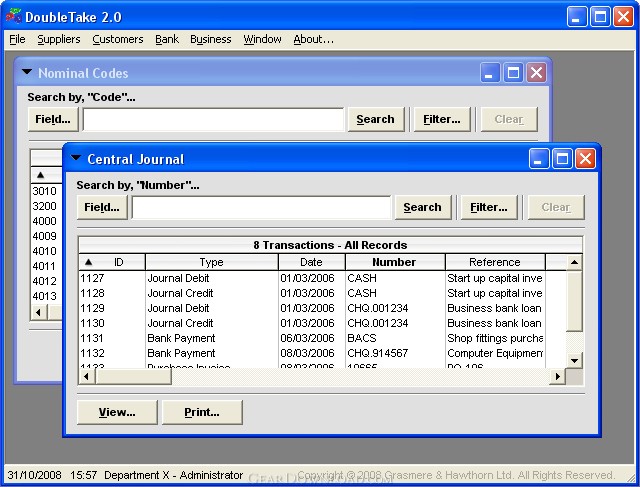Click Search button in Central Journal

coord(423,207)
